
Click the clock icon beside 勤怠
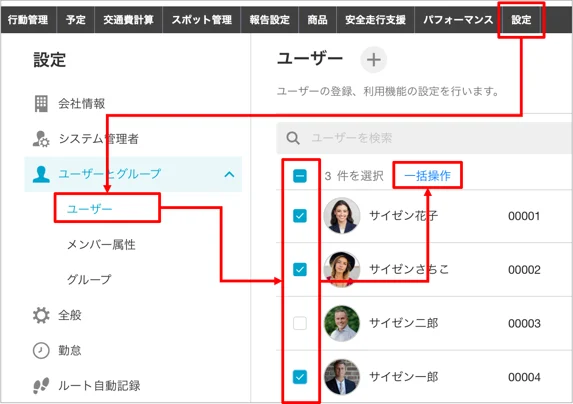pyautogui.click(x=41, y=350)
